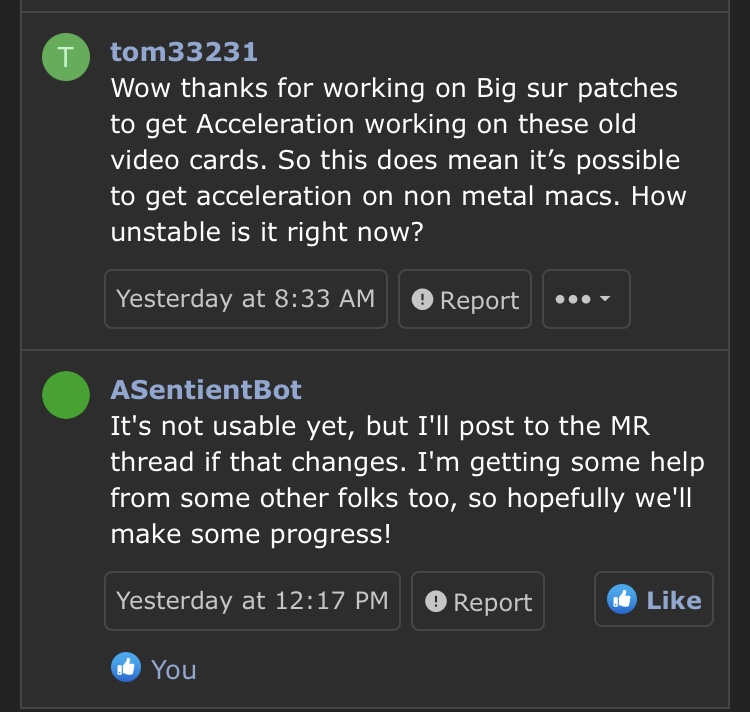Click the "You" reaction link
Viewport: 750px width, 712px height.
coord(173,669)
